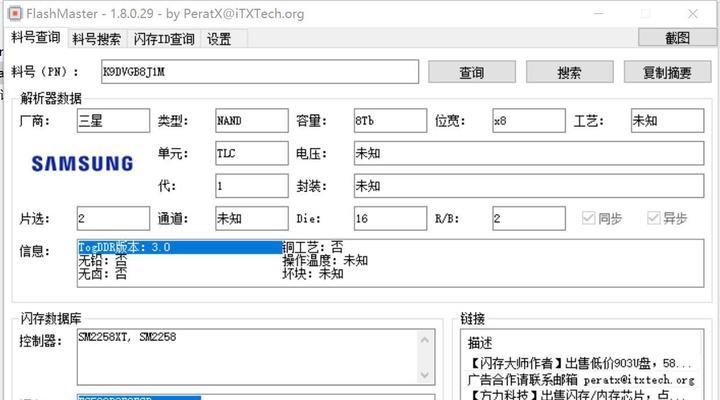Select the 无铅: 否 info line

pos(102,261)
